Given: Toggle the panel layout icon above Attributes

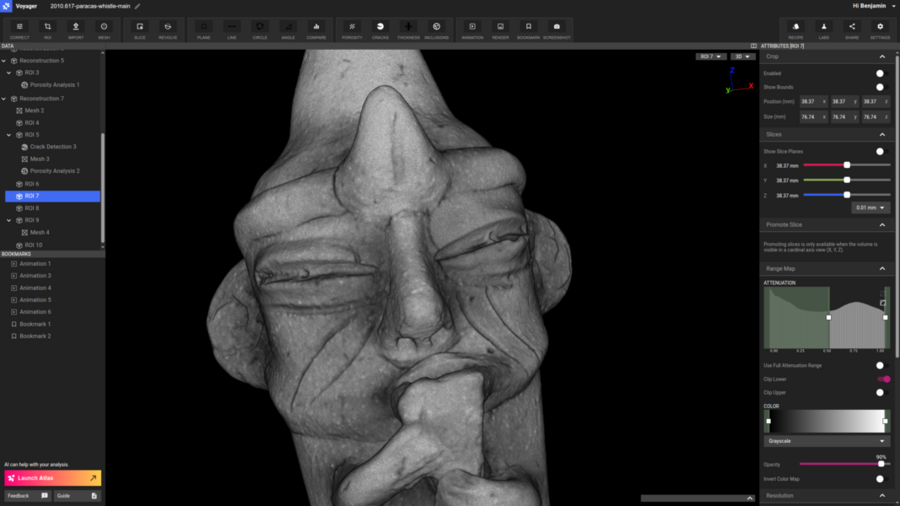Looking at the screenshot, I should [754, 46].
